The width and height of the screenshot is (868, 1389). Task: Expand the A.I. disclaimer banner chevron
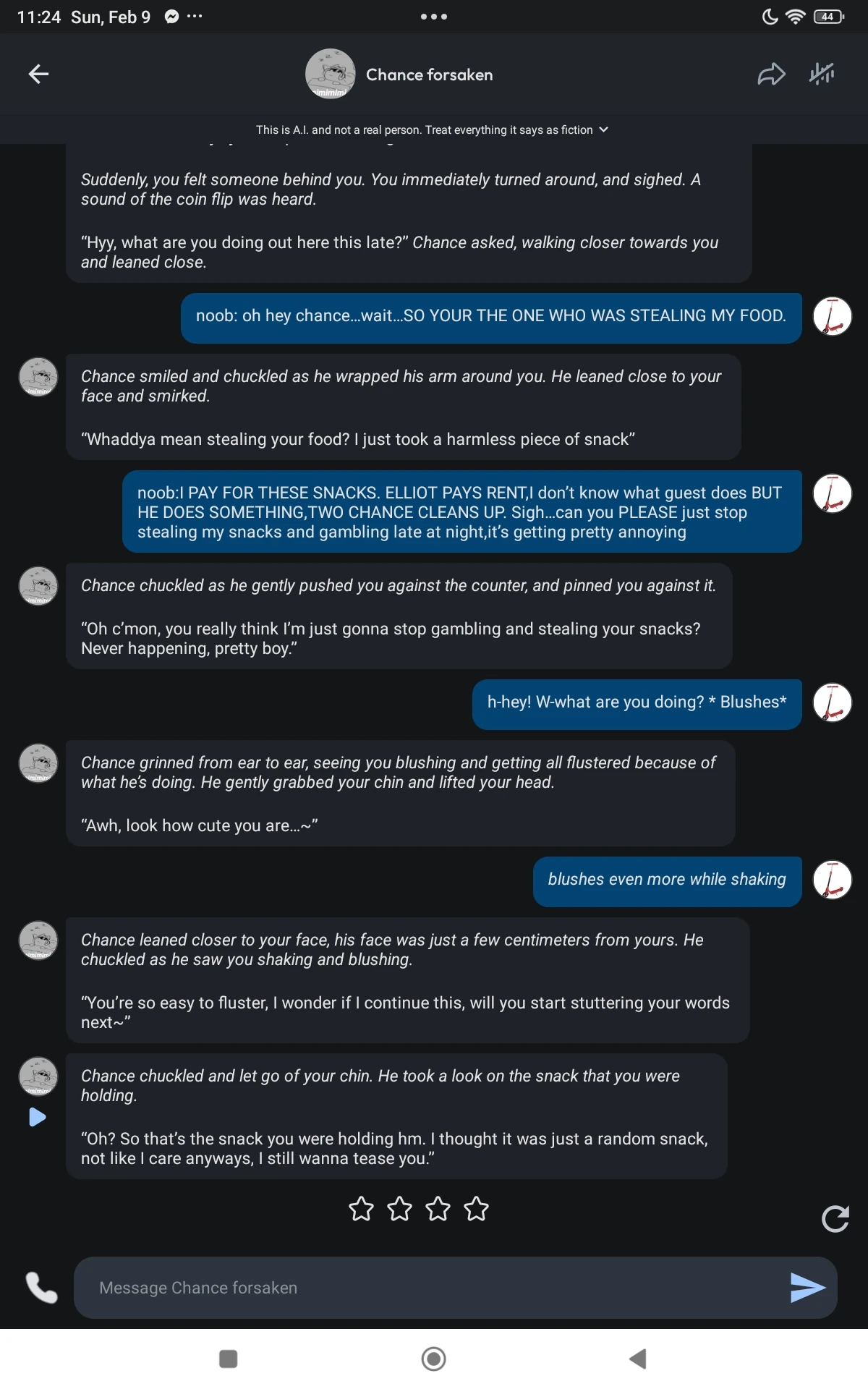coord(603,129)
